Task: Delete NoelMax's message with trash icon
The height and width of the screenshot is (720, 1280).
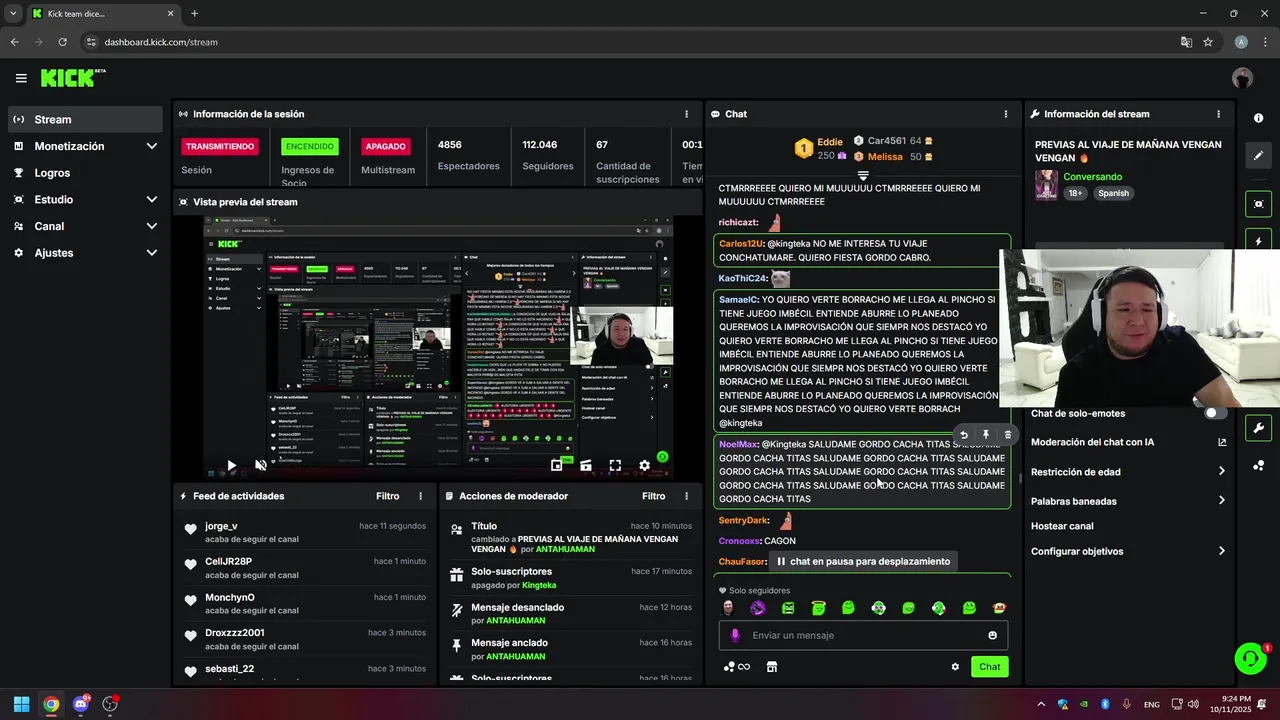Action: point(1007,435)
